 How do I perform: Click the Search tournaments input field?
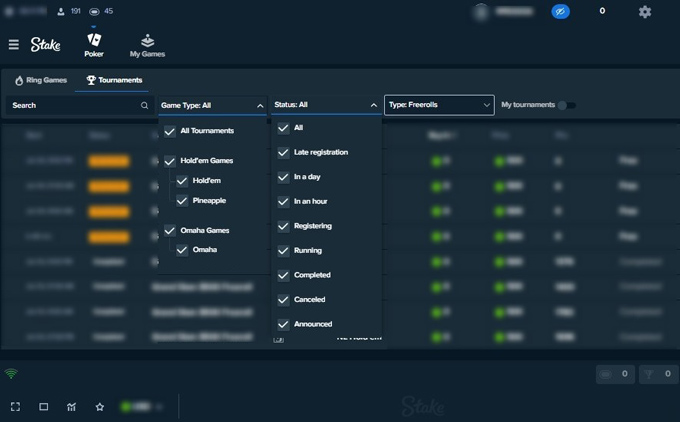click(x=75, y=105)
